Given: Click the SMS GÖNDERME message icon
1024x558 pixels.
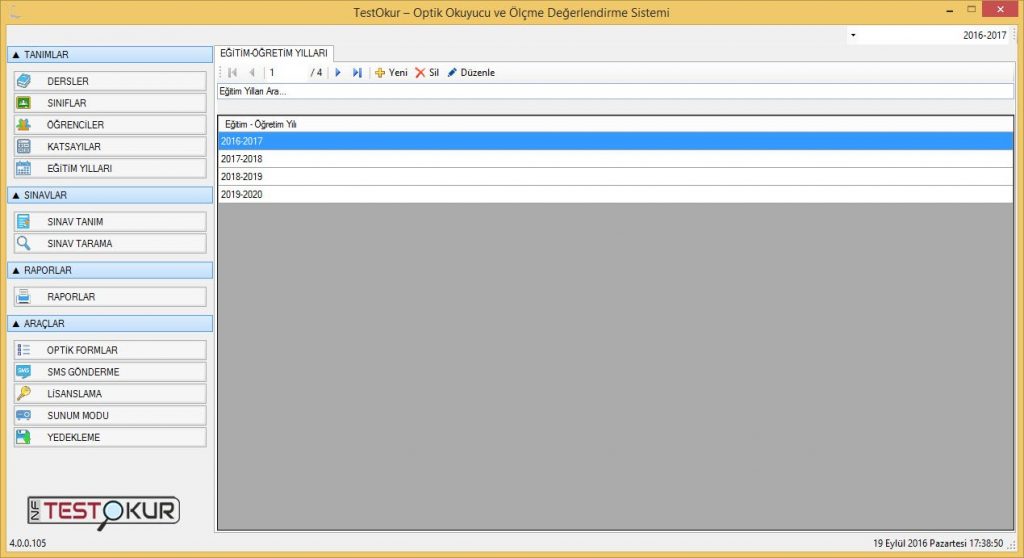Looking at the screenshot, I should pyautogui.click(x=24, y=372).
